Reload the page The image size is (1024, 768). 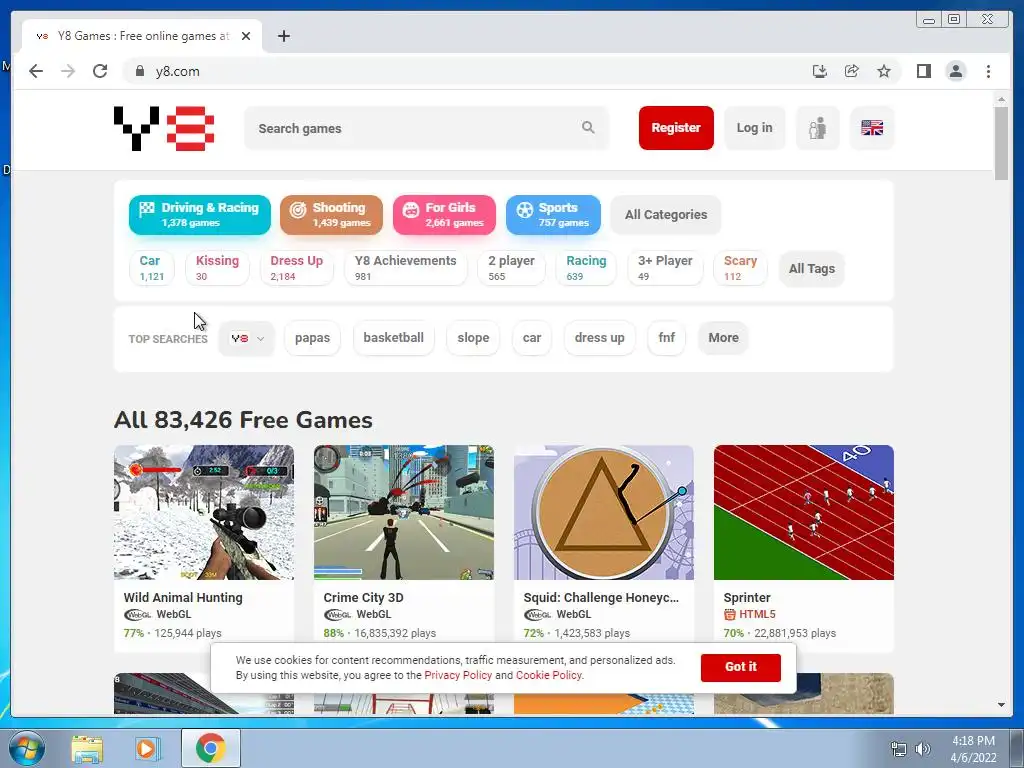[x=100, y=71]
